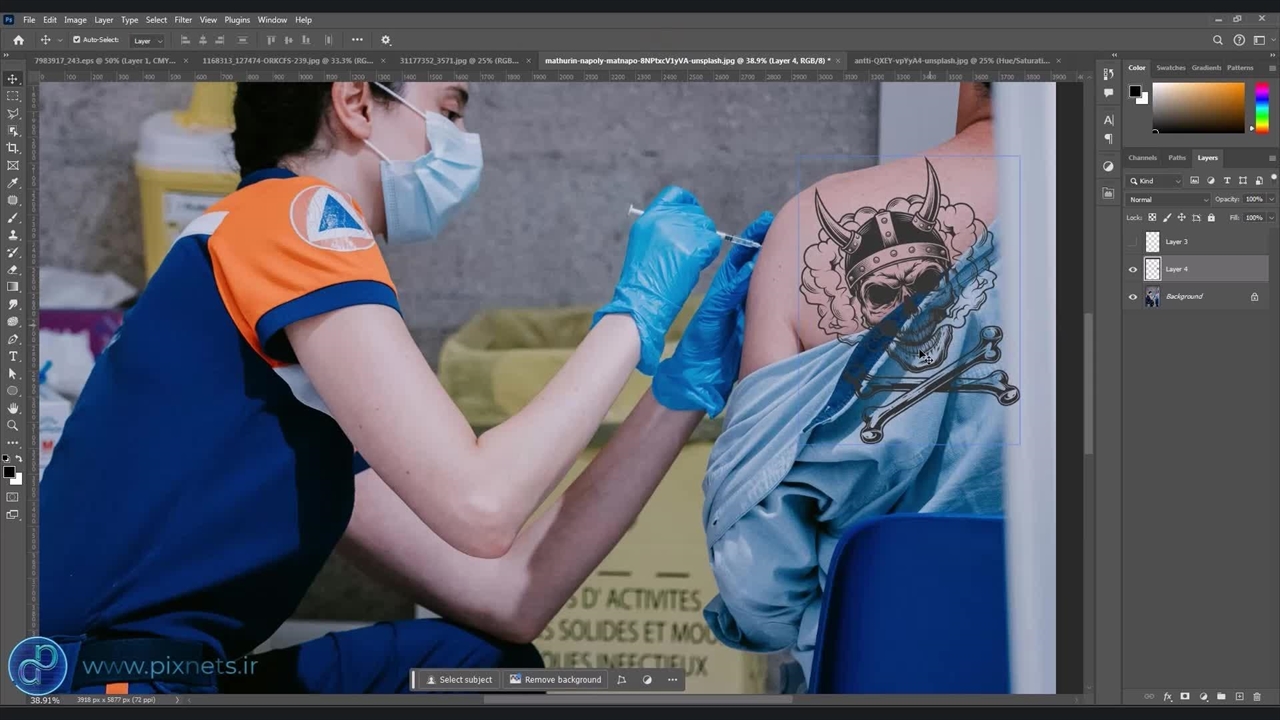This screenshot has width=1280, height=720.
Task: Choose the Hand tool
Action: click(13, 408)
